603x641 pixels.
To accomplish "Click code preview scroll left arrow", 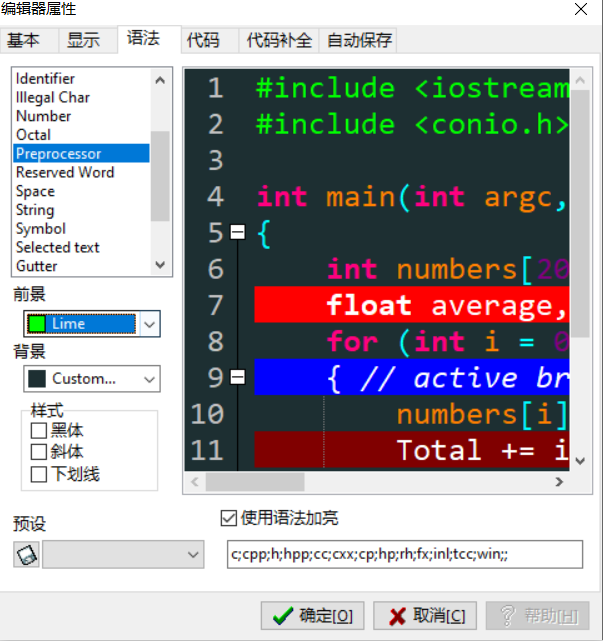I will coord(195,482).
